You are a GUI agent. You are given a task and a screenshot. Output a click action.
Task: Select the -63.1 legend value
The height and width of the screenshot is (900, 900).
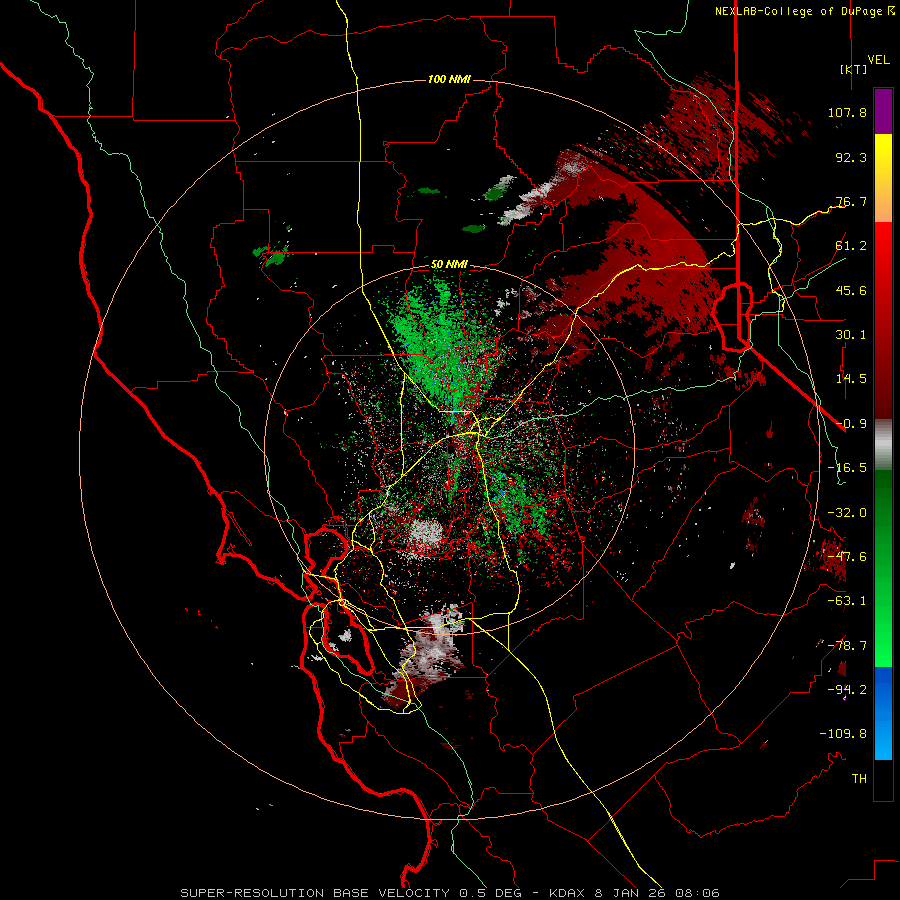tap(847, 601)
